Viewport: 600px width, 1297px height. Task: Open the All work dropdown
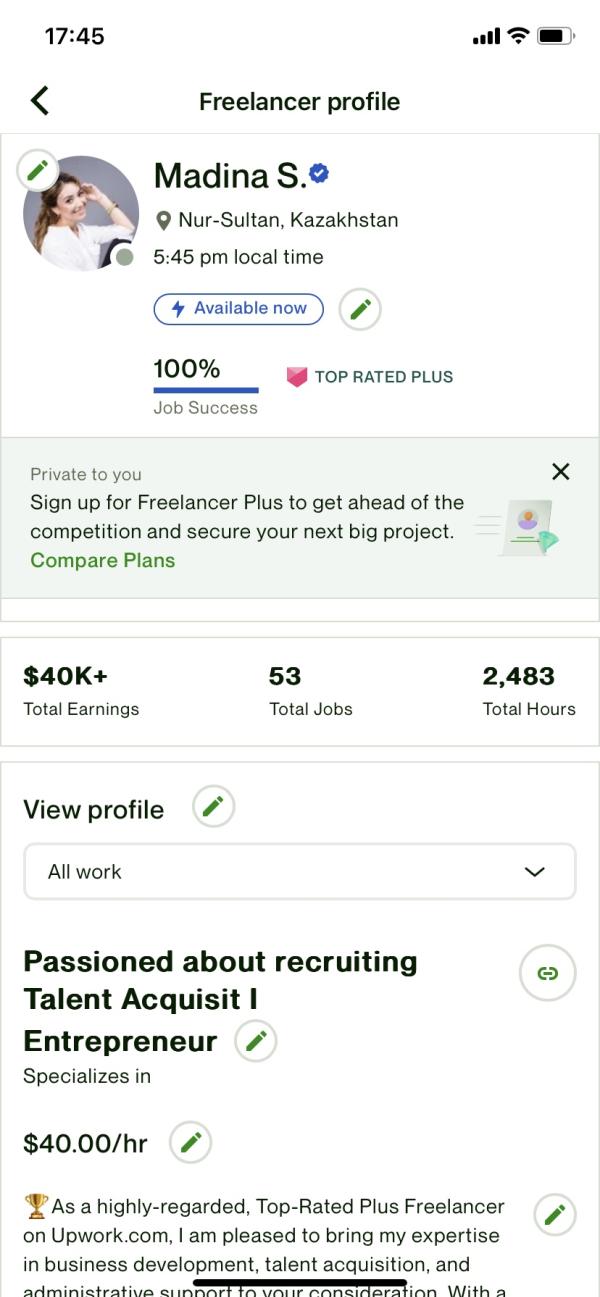coord(300,872)
